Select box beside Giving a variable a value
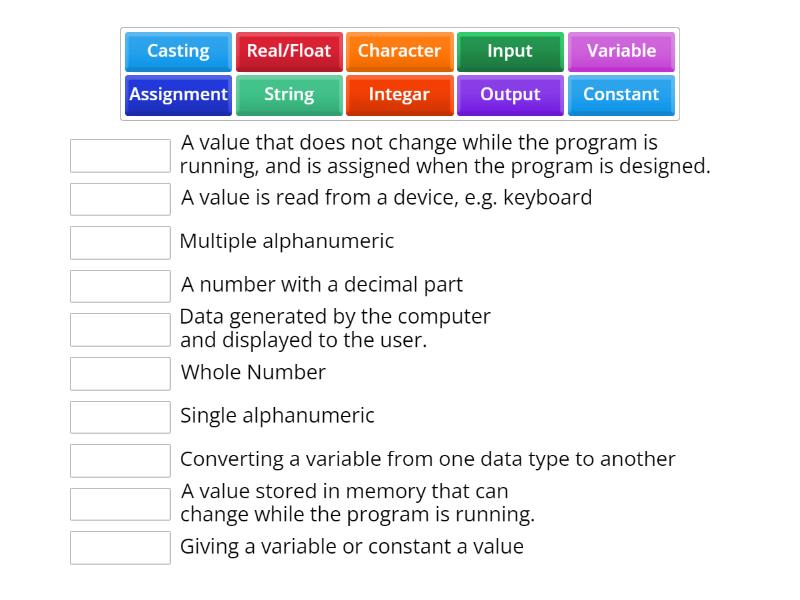Viewport: 800px width, 600px height. (x=120, y=548)
